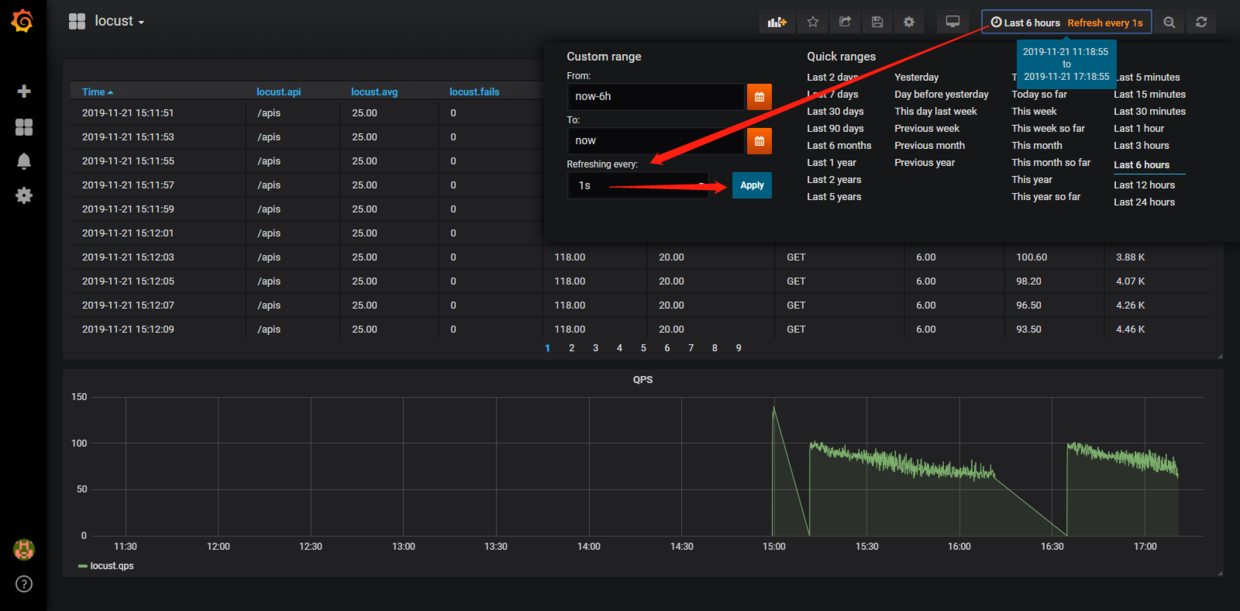Select quick range Last 1 hour

[x=1139, y=128]
